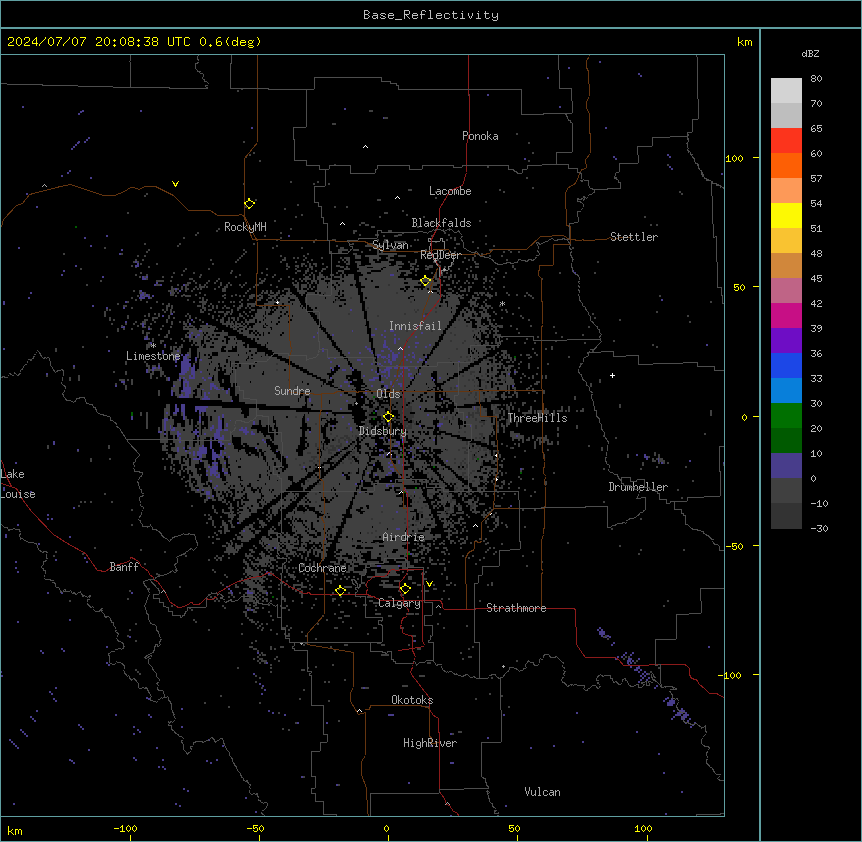
Task: Click the Airdrie city label
Action: tap(404, 537)
